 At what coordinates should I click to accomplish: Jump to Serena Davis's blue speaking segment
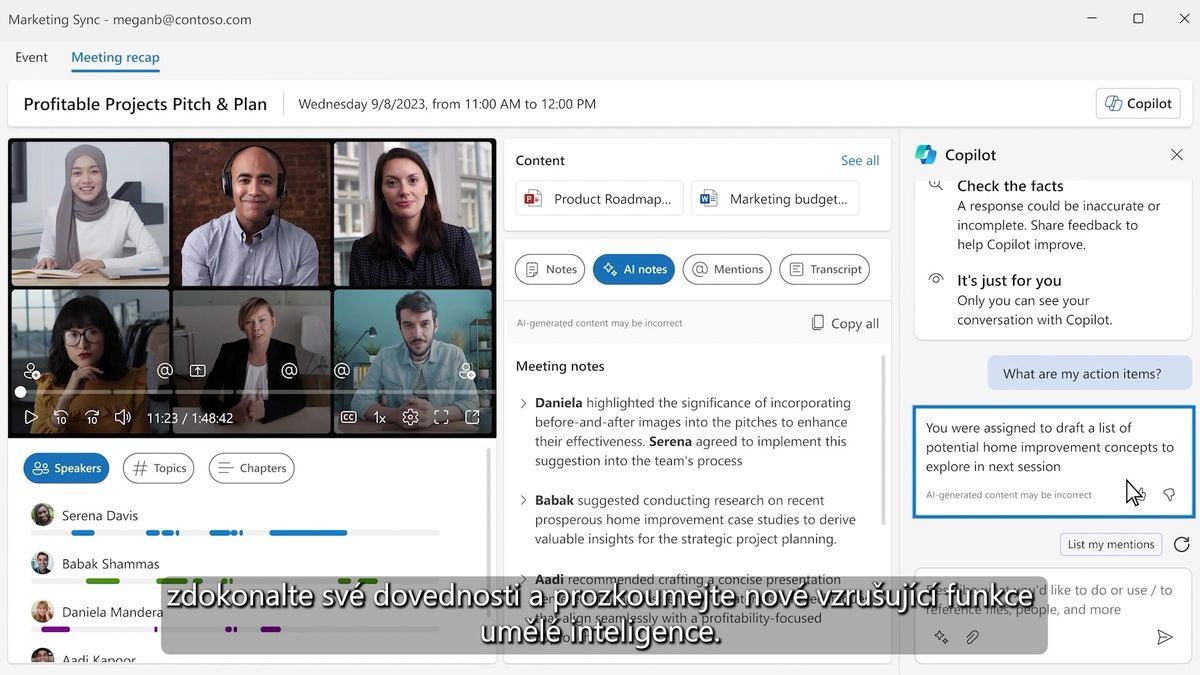coord(308,533)
